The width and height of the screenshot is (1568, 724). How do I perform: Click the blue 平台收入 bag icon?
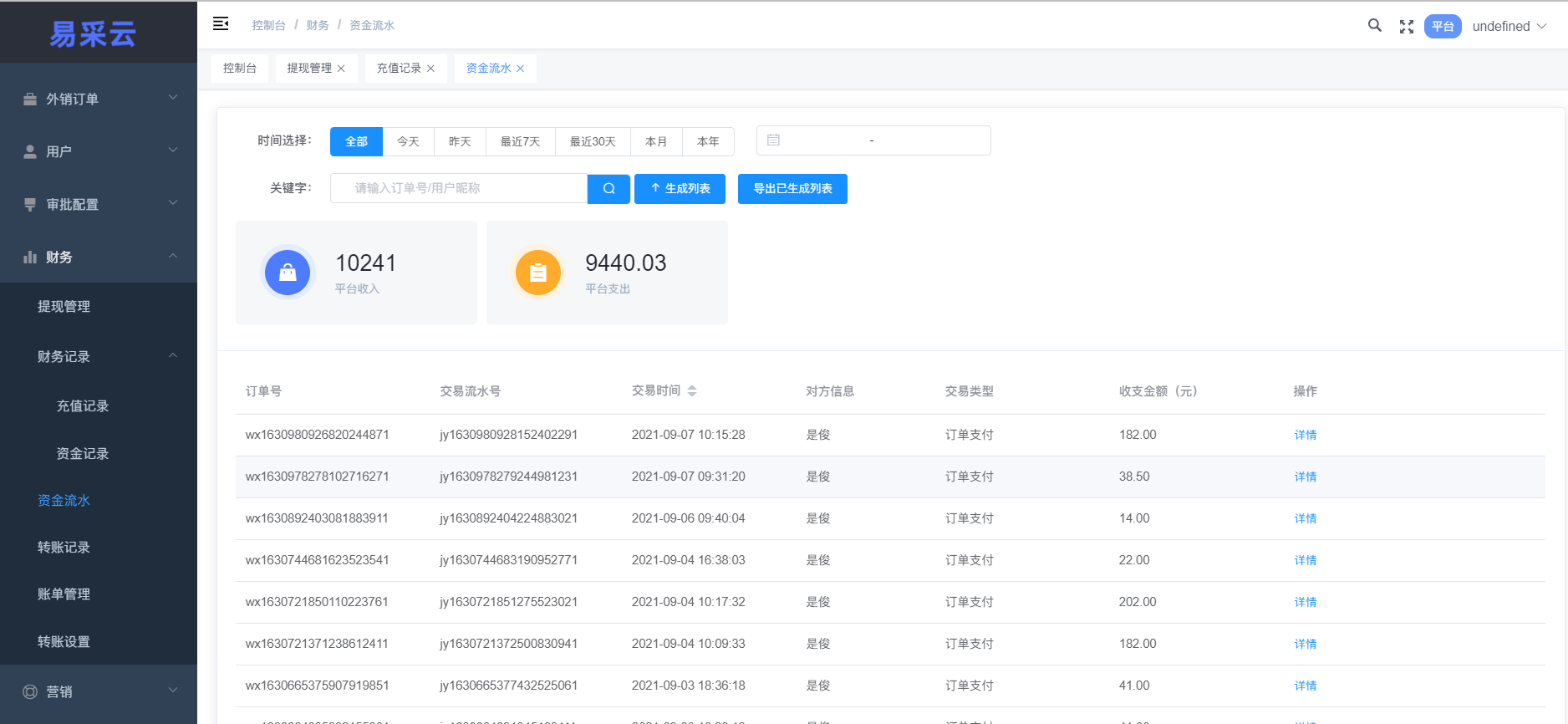[288, 273]
